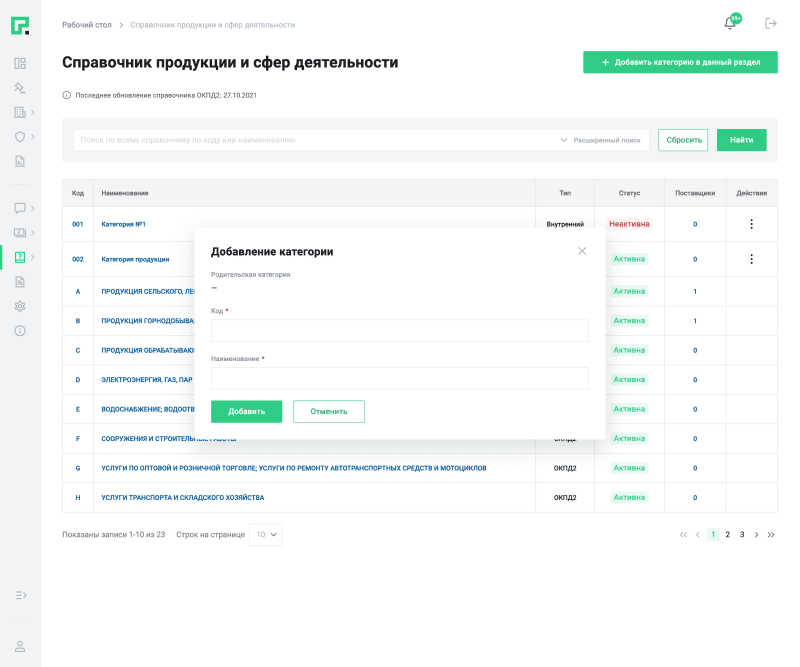This screenshot has height=667, width=800.
Task: Expand the sidebar menu toggle near the bottom
Action: pyautogui.click(x=20, y=595)
